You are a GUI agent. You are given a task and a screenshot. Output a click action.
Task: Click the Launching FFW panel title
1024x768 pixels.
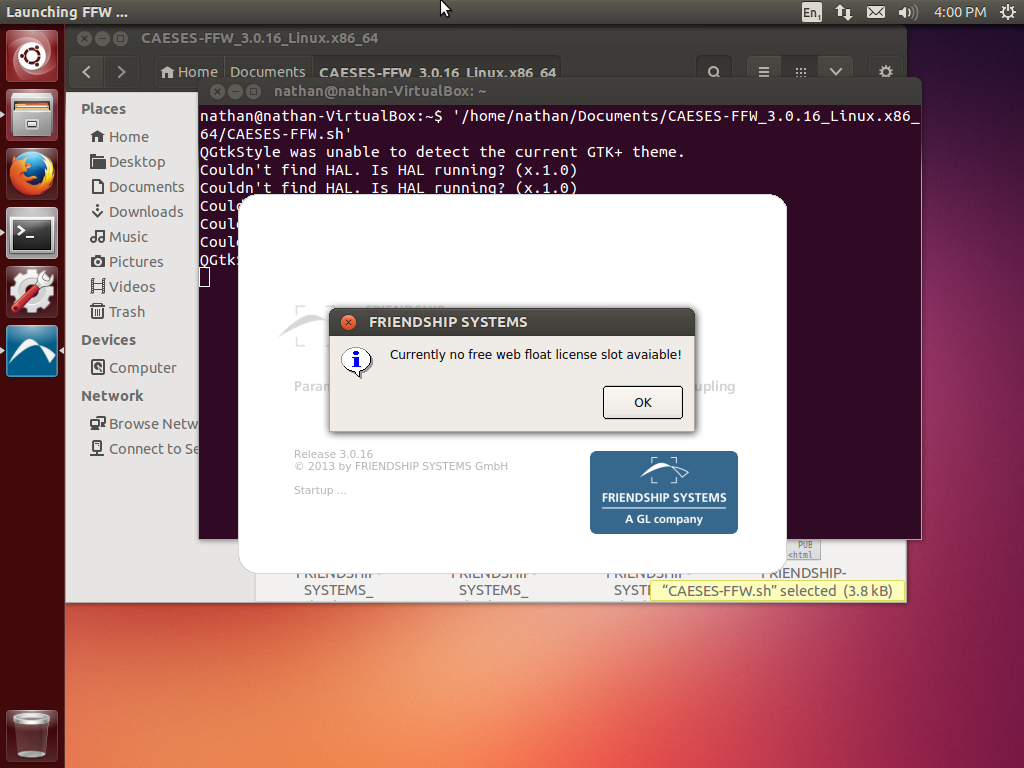point(67,12)
